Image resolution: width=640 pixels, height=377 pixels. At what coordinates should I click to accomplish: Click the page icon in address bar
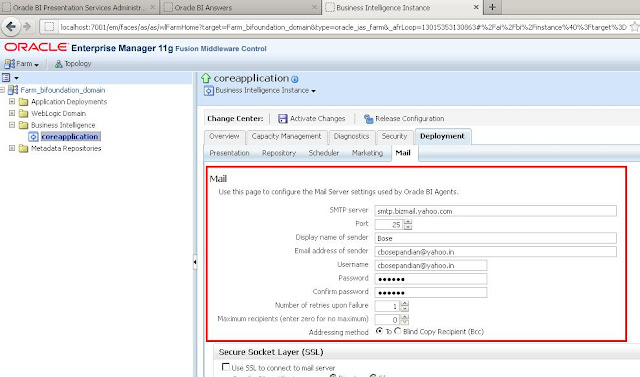pos(49,27)
